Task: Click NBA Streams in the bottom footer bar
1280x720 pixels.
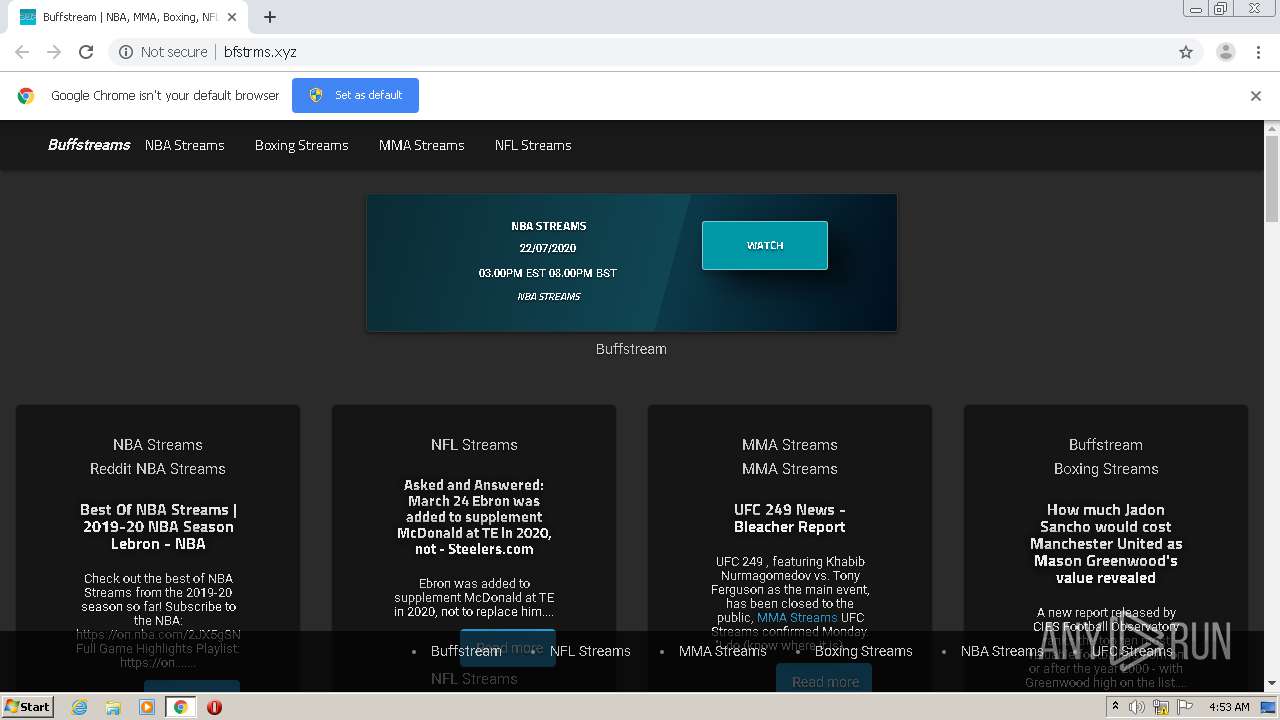Action: pos(1002,651)
